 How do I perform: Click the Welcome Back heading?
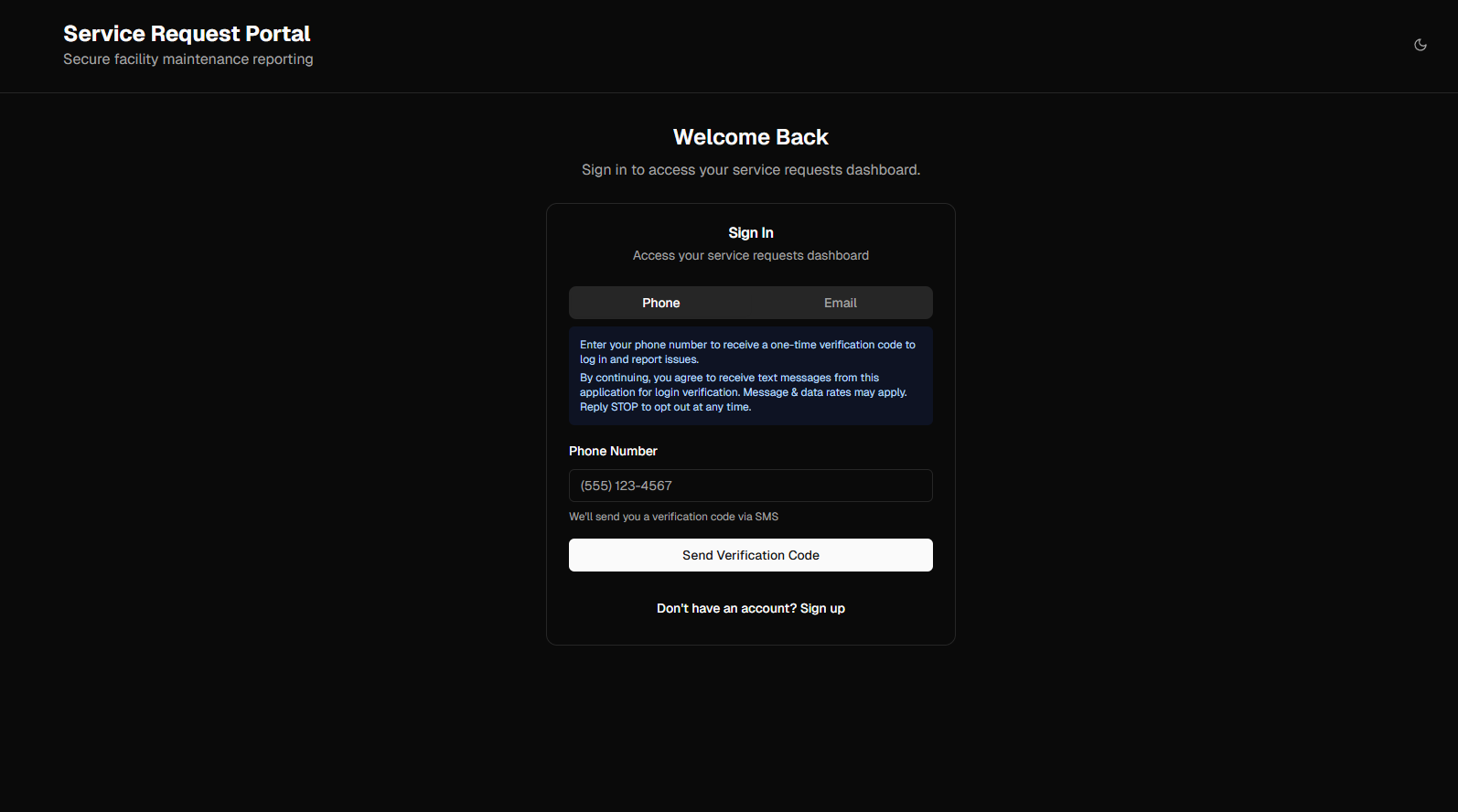click(x=750, y=137)
